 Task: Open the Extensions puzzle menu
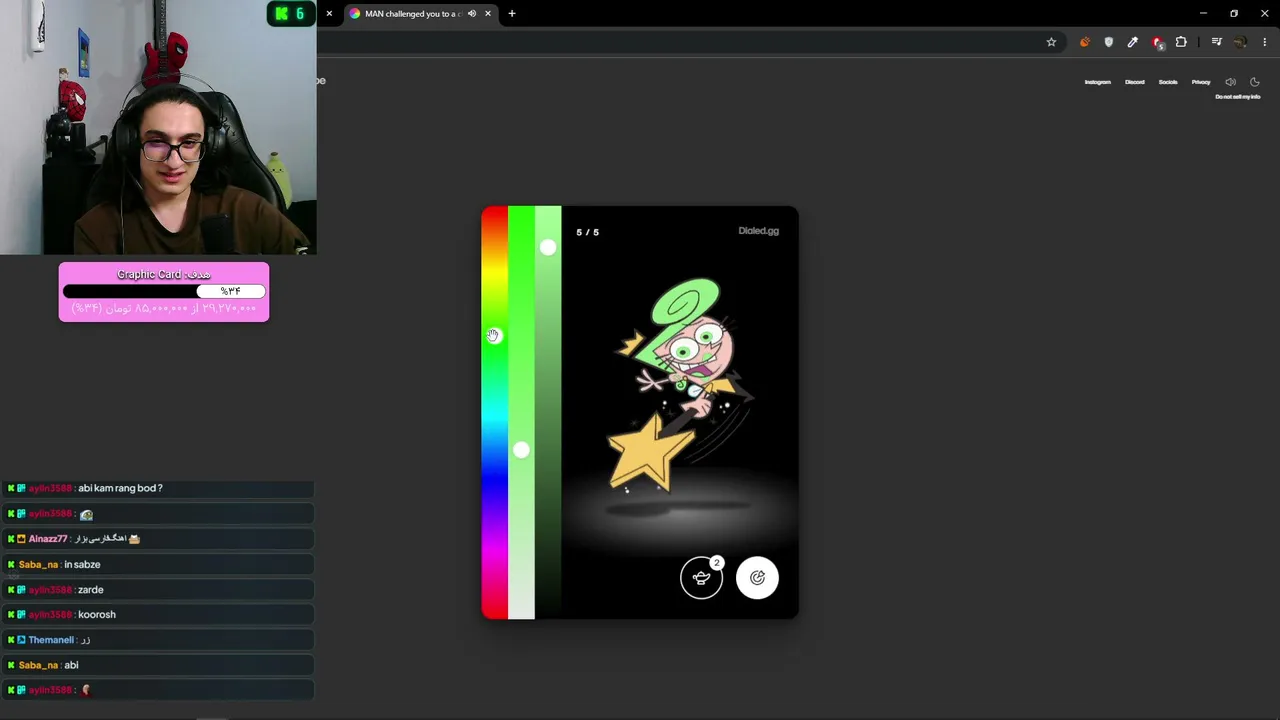click(x=1181, y=42)
